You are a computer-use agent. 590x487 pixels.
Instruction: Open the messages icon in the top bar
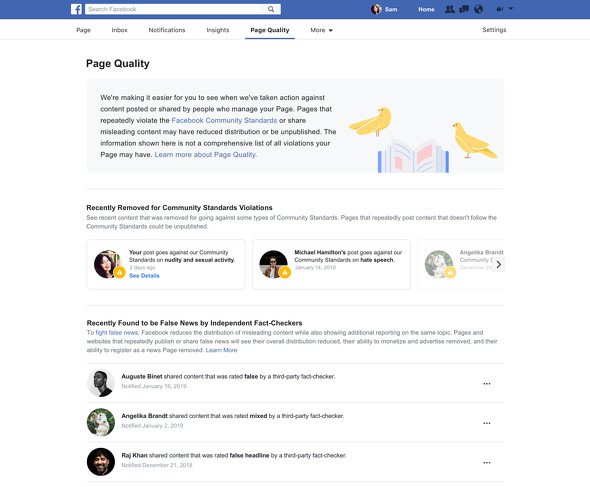click(x=464, y=9)
